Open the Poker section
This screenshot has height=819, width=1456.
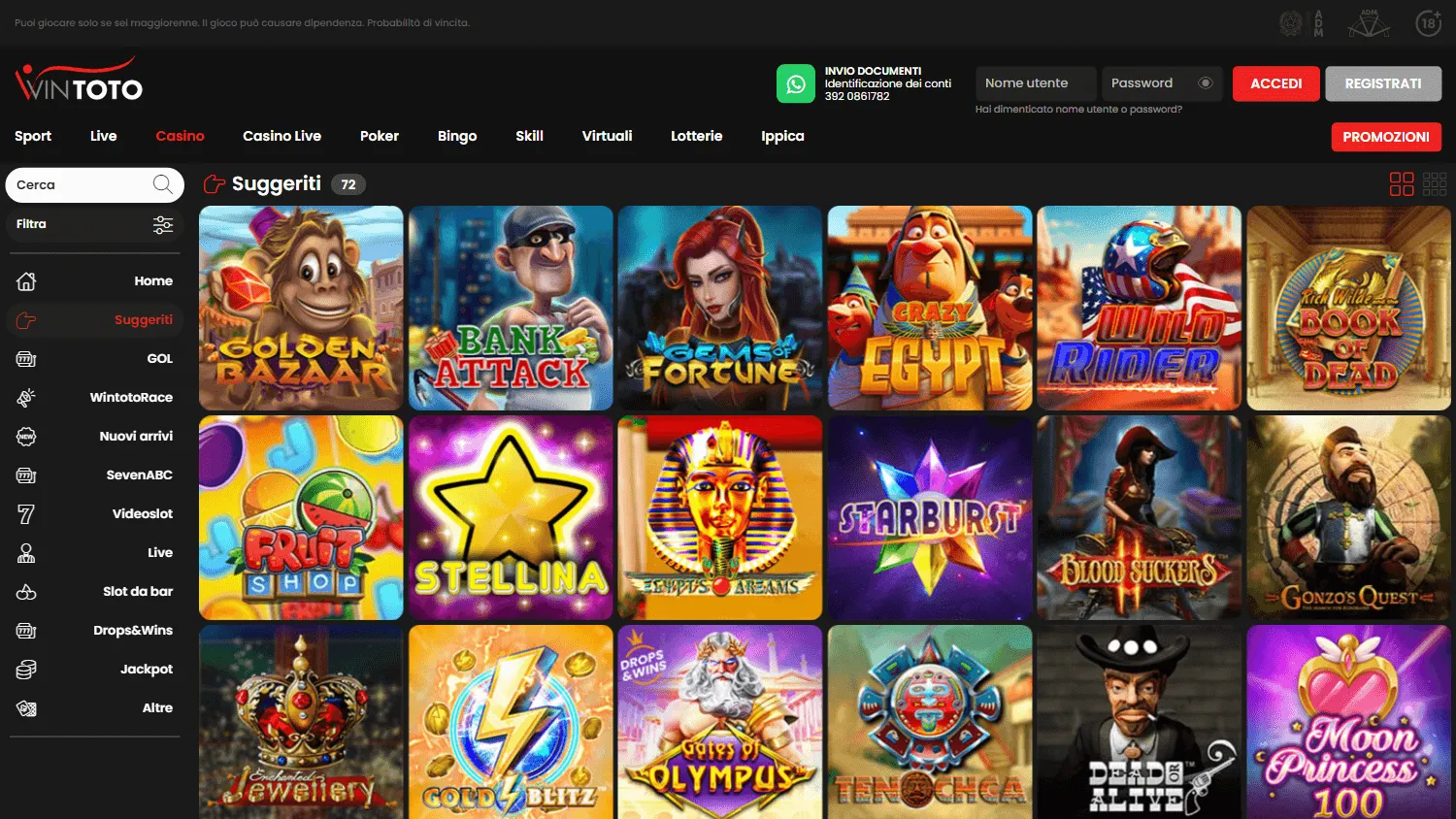tap(380, 136)
